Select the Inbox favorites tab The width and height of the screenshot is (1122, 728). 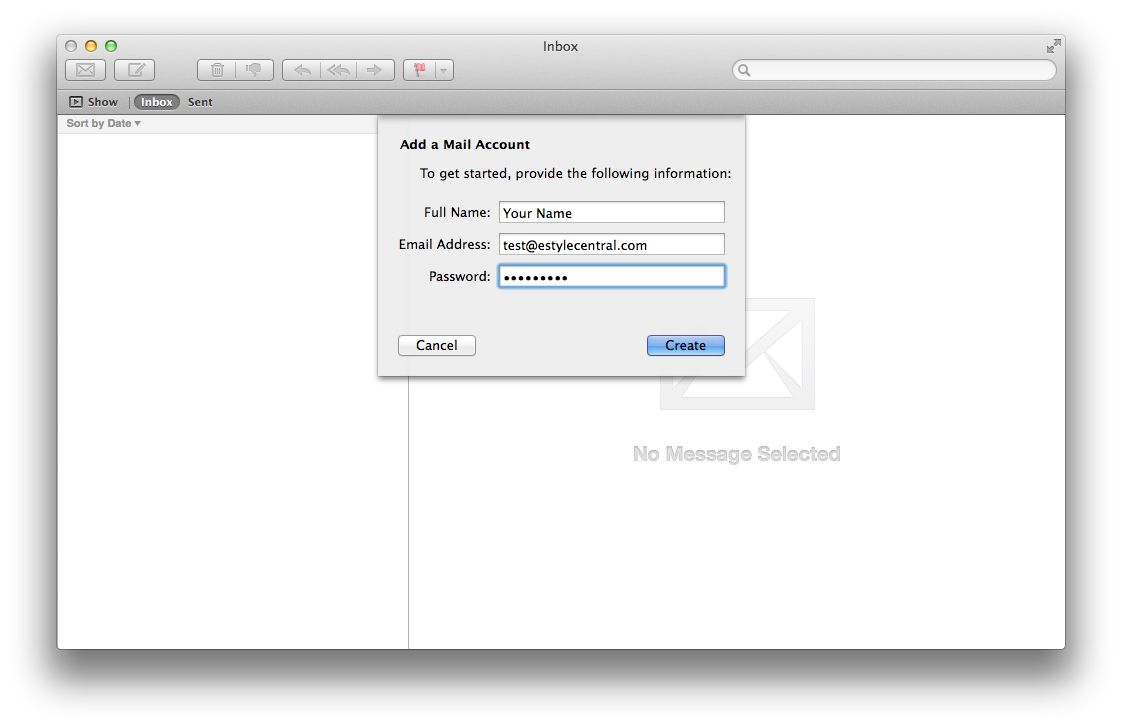(x=157, y=102)
